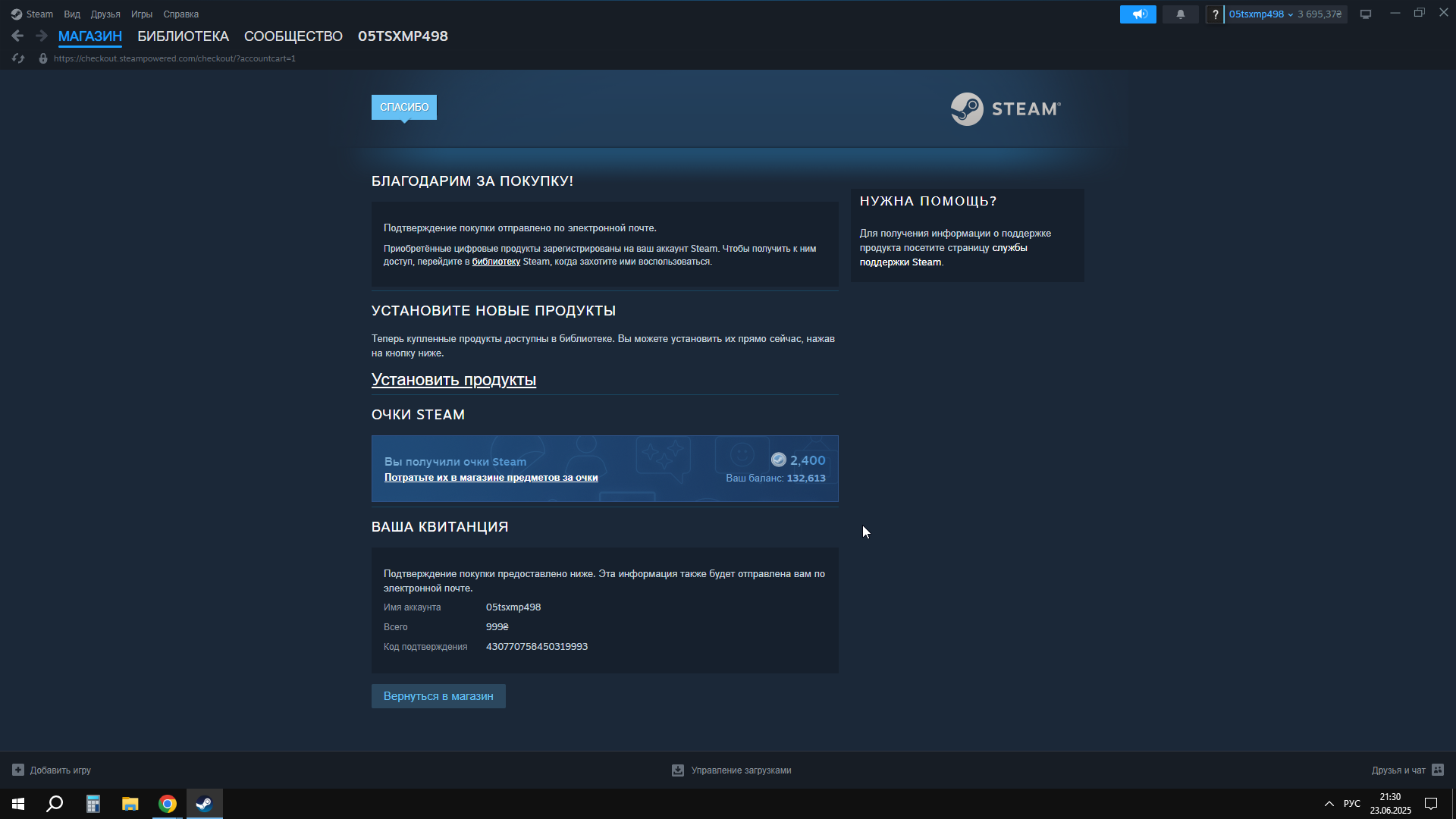
Task: Open the Вид menu
Action: (x=72, y=14)
